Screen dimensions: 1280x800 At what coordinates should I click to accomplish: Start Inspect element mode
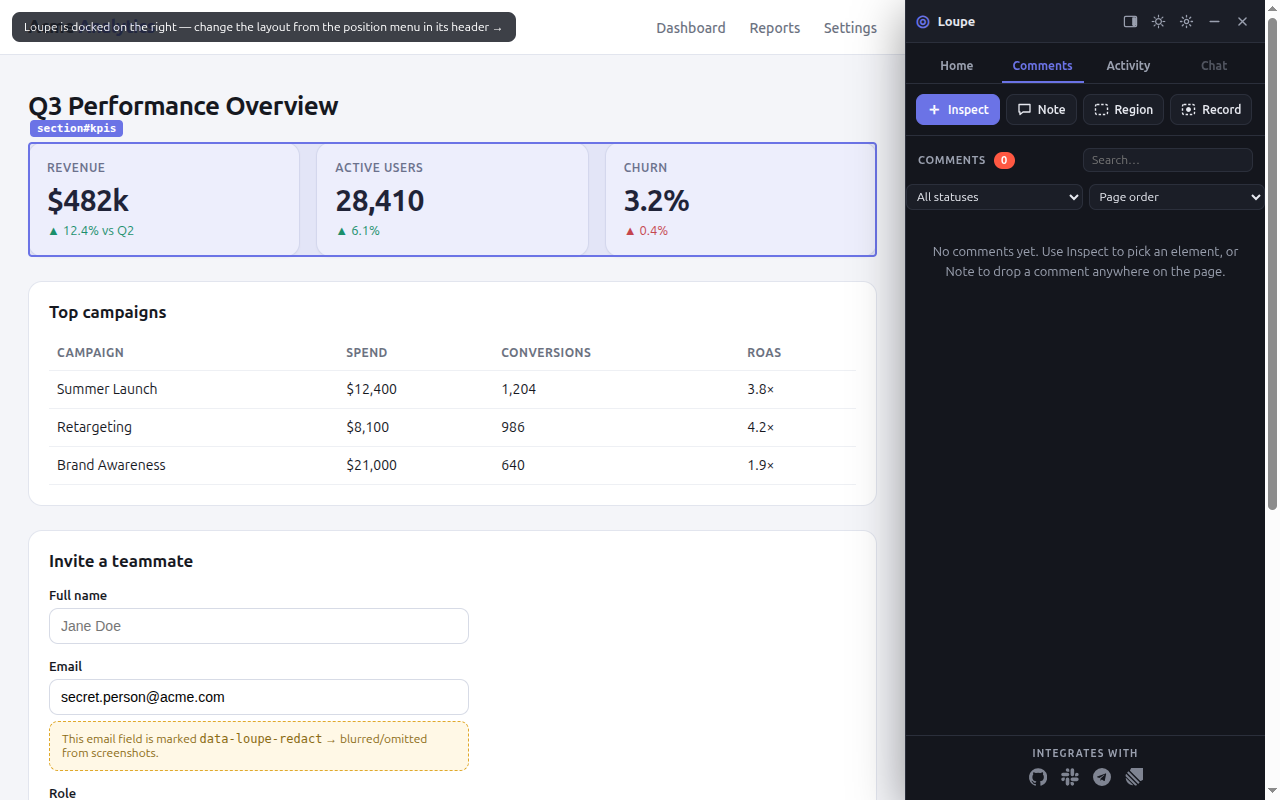click(x=958, y=110)
